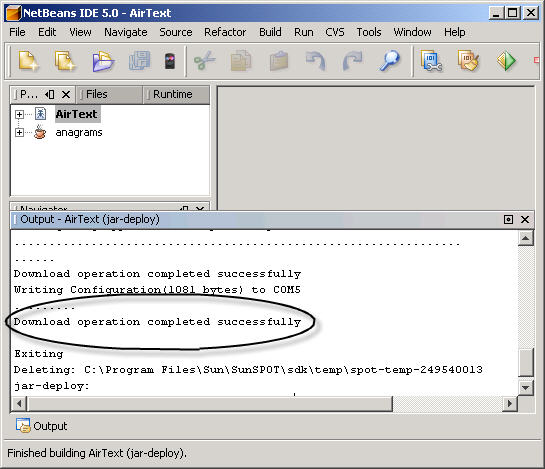
Task: Close the Output window panel
Action: coord(525,219)
